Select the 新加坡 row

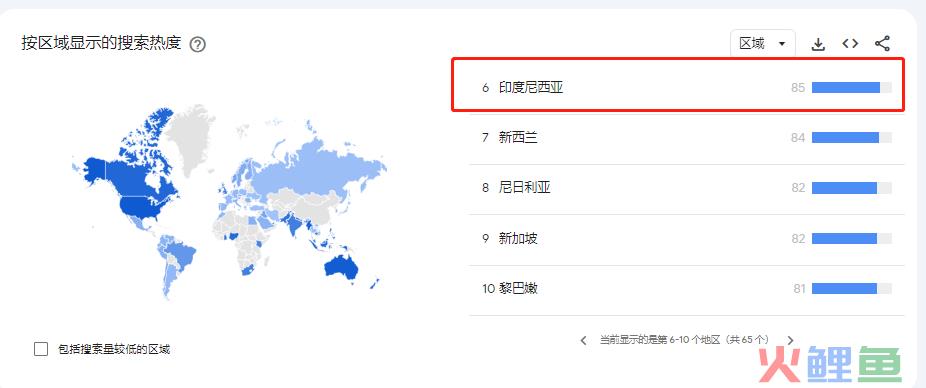click(687, 239)
